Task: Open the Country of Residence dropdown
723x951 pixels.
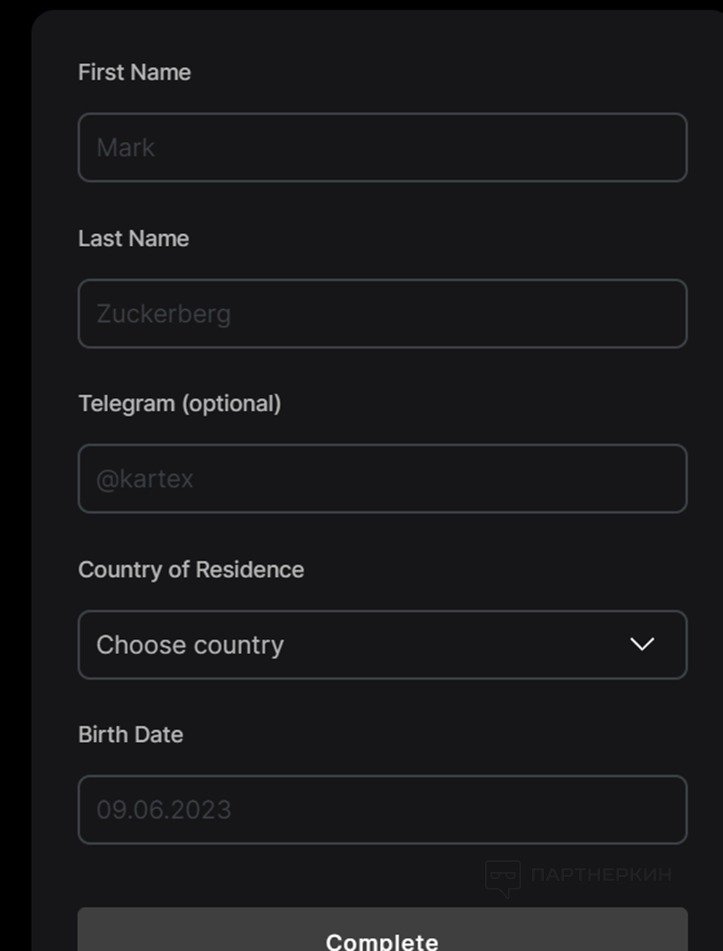Action: coord(382,644)
